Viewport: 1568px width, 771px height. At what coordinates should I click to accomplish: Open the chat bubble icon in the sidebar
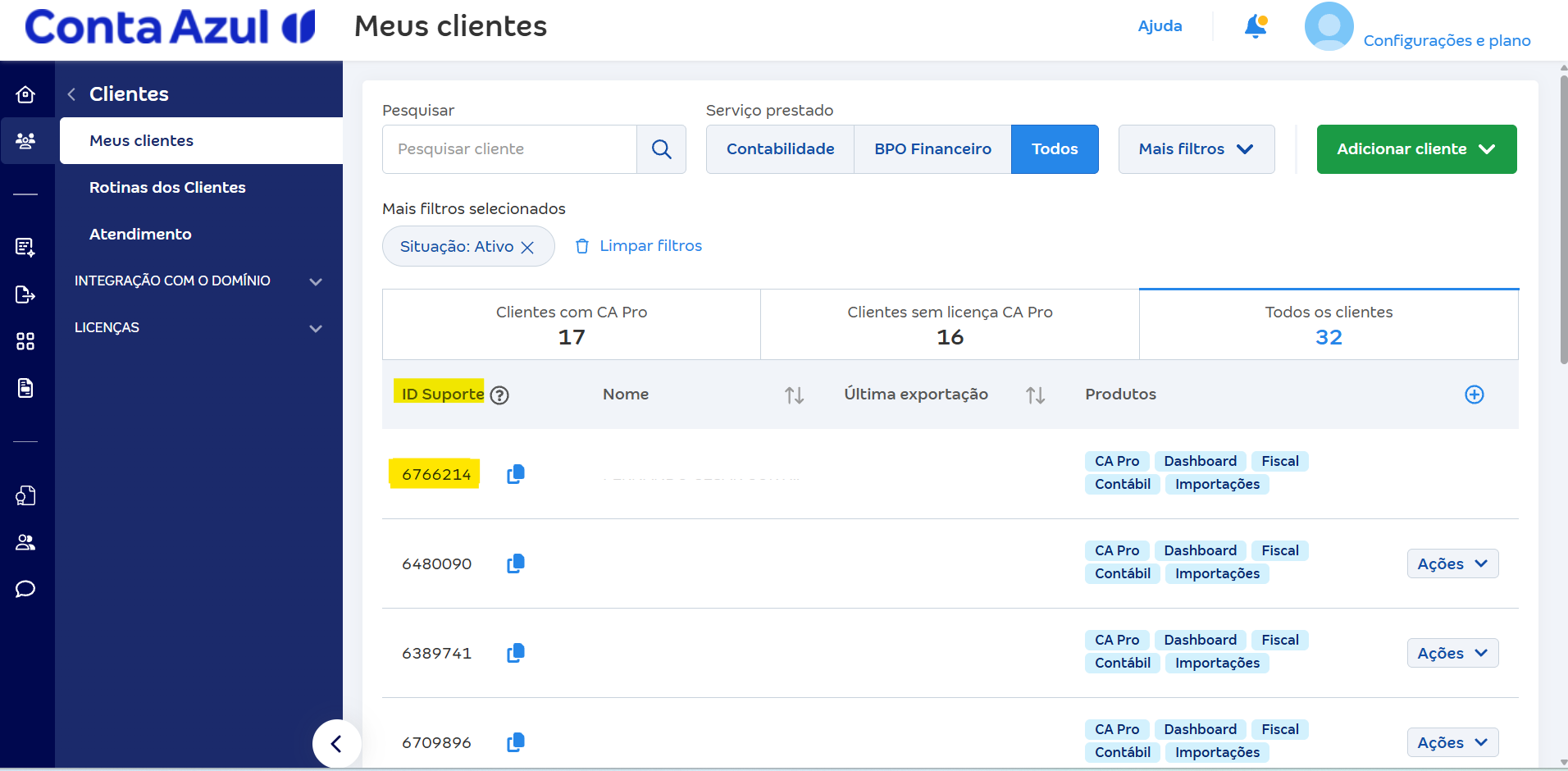pos(25,589)
